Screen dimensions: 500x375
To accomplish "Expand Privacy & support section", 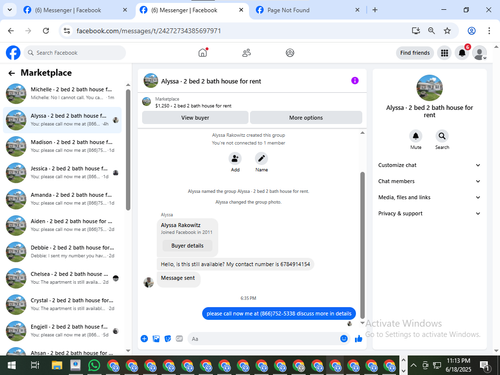I will pyautogui.click(x=429, y=213).
